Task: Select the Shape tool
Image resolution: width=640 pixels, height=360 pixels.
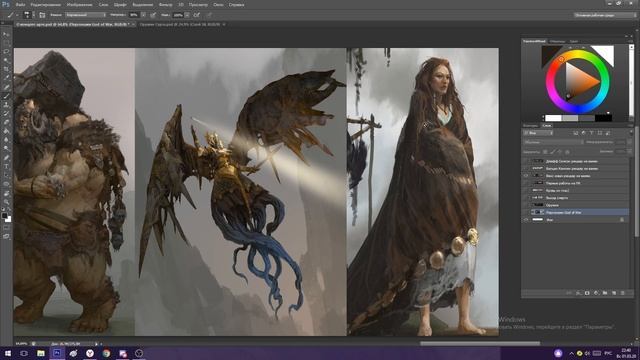Action: (x=6, y=184)
